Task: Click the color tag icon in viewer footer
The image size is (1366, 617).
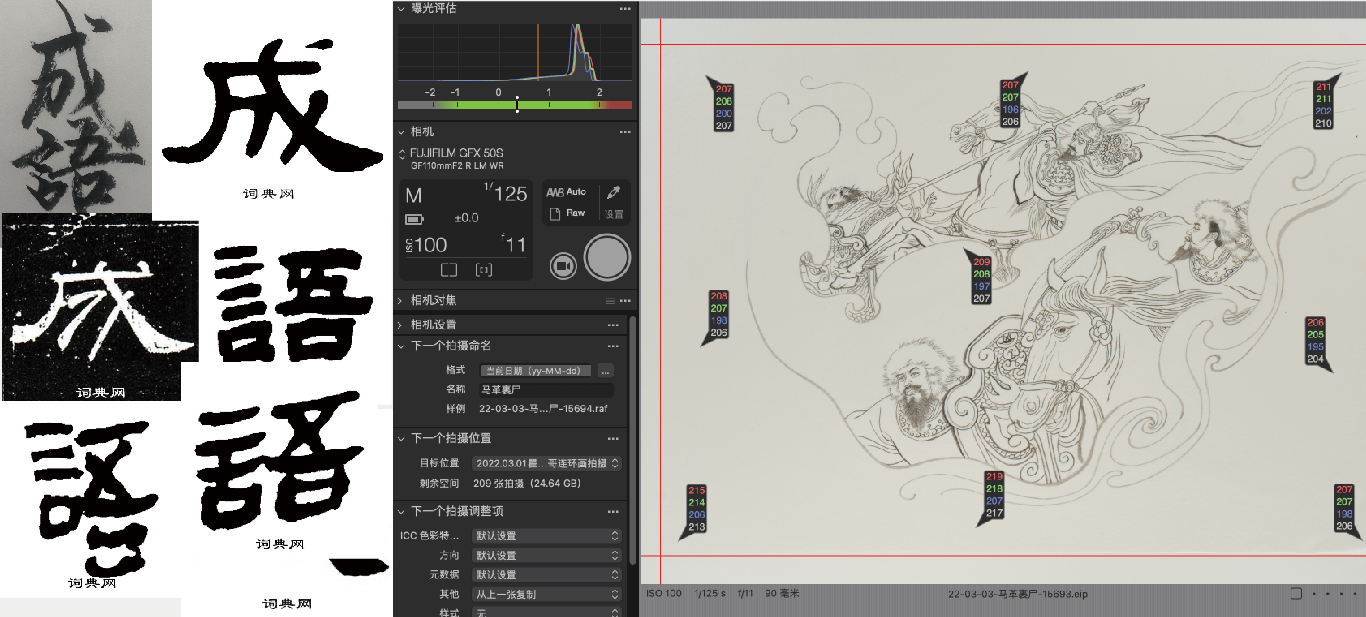Action: pyautogui.click(x=1296, y=594)
